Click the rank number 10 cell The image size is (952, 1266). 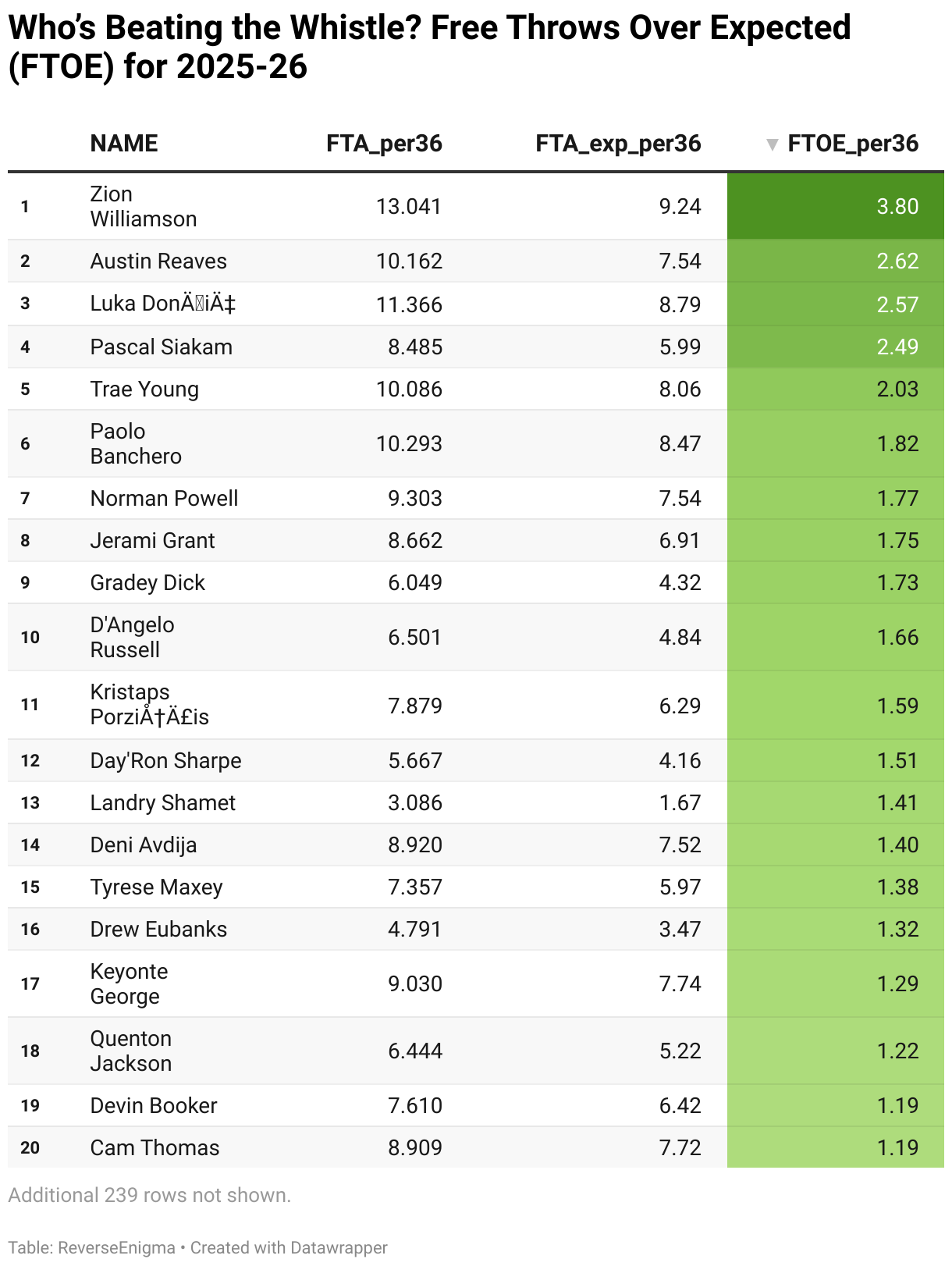30,637
